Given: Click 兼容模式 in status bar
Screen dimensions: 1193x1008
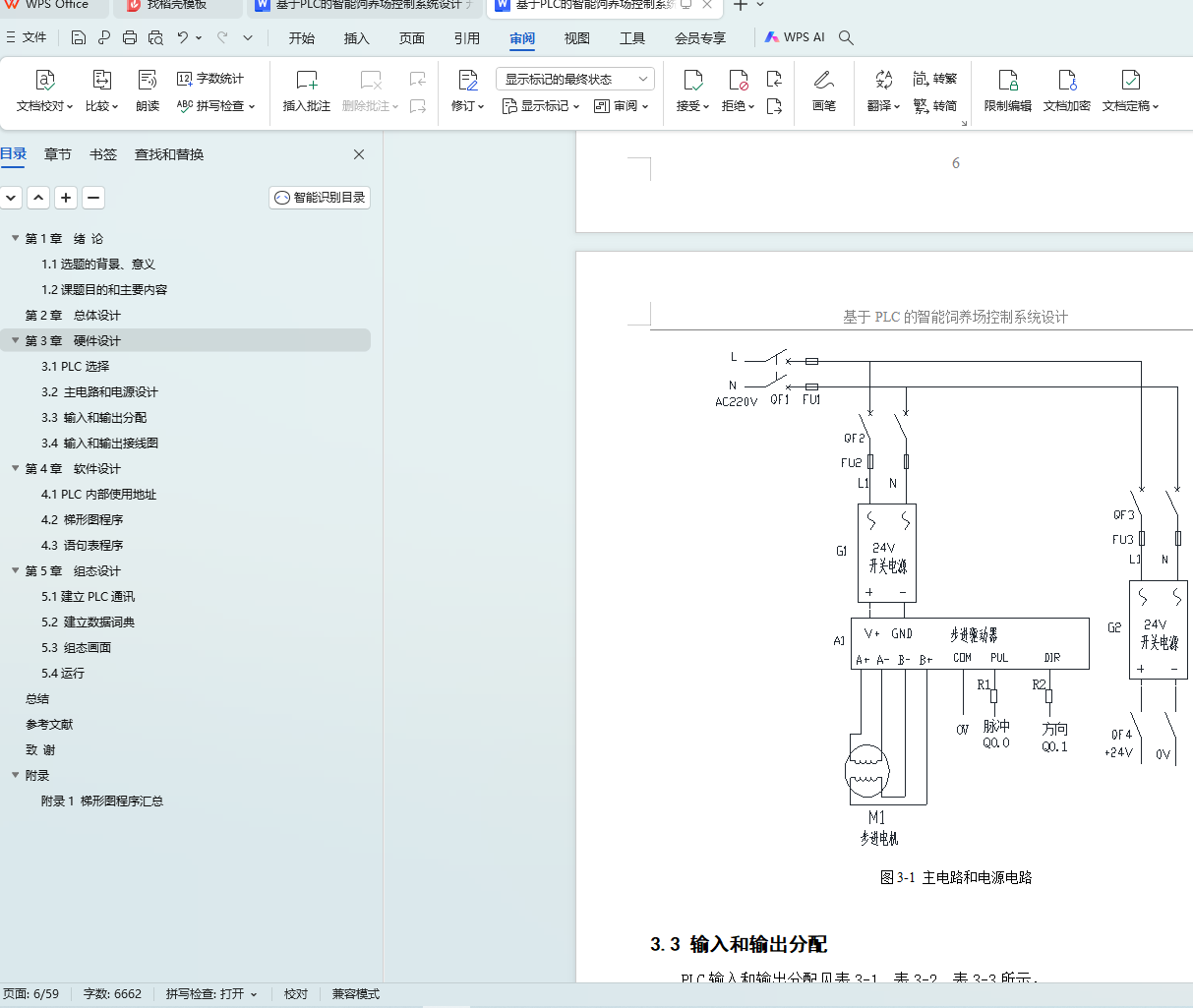Looking at the screenshot, I should [355, 994].
